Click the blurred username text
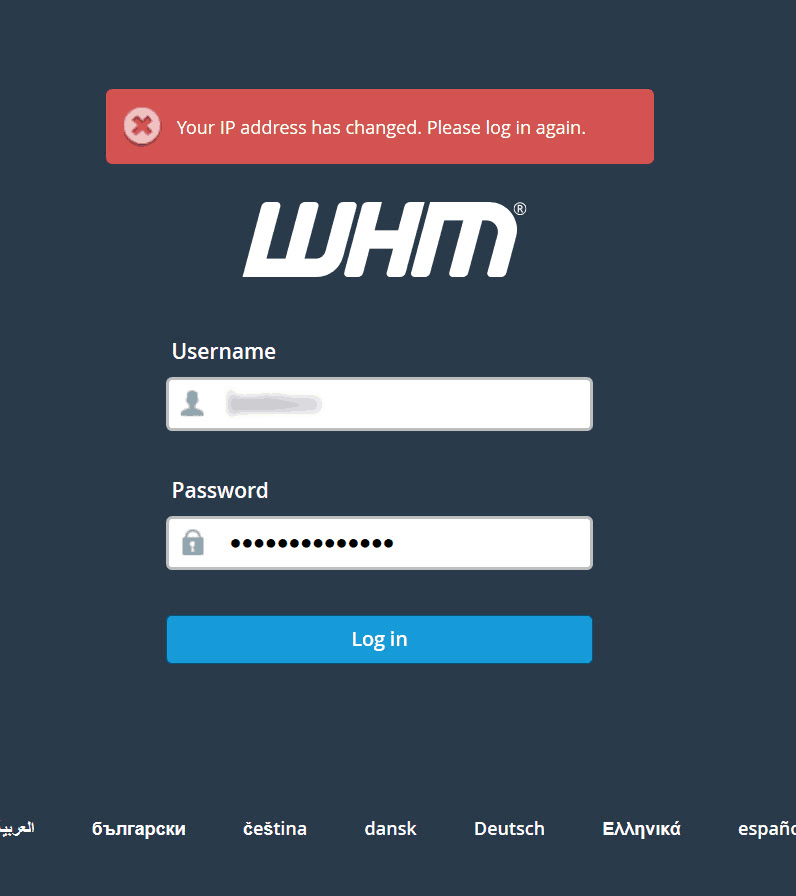 click(x=274, y=404)
